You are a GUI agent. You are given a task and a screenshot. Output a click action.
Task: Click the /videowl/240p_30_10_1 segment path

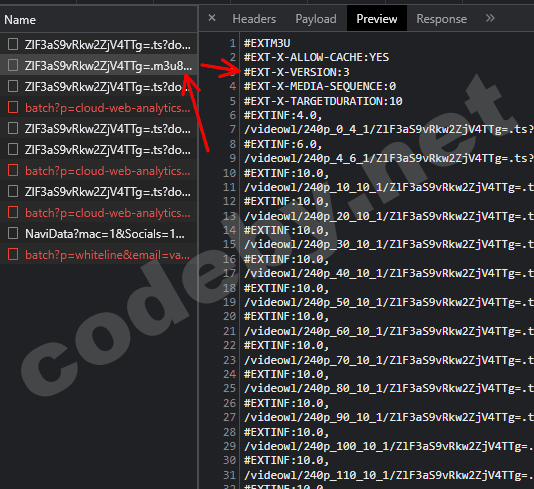(389, 244)
